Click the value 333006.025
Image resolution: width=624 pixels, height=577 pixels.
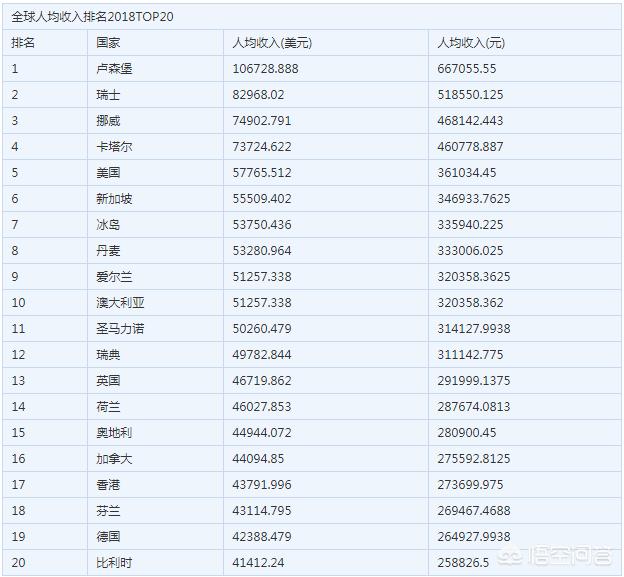tap(470, 251)
